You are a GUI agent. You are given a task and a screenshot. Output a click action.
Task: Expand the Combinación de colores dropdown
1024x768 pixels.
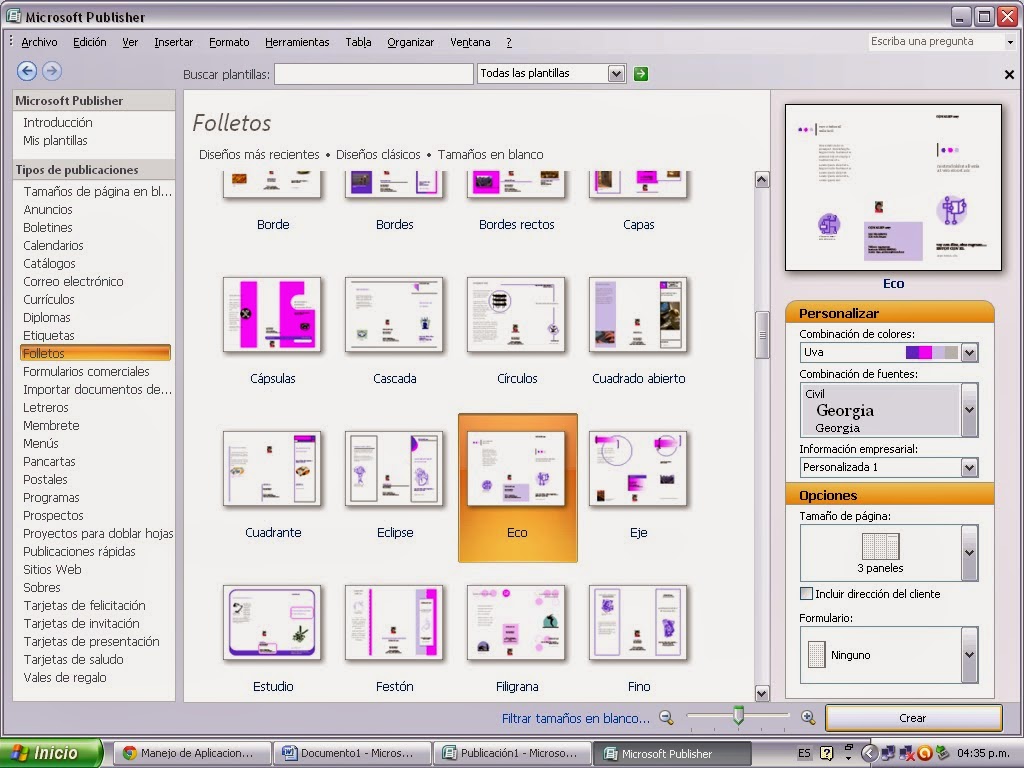(970, 353)
